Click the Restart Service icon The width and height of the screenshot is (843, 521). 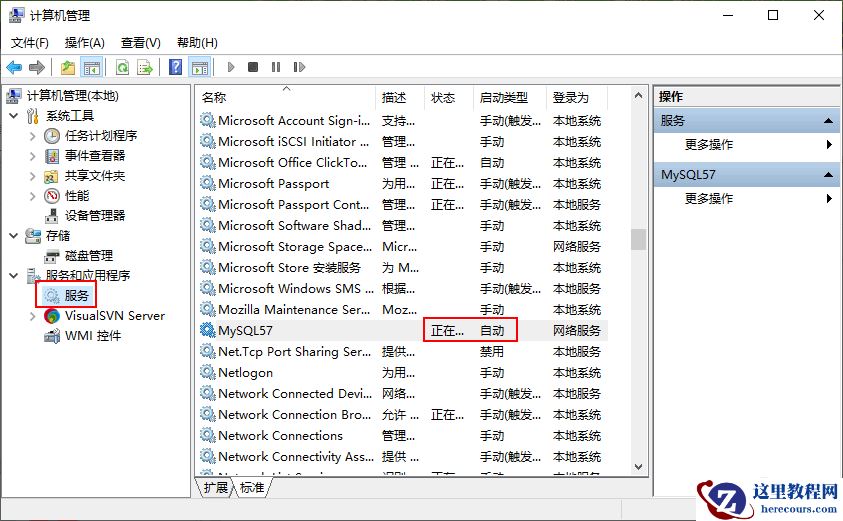(299, 67)
